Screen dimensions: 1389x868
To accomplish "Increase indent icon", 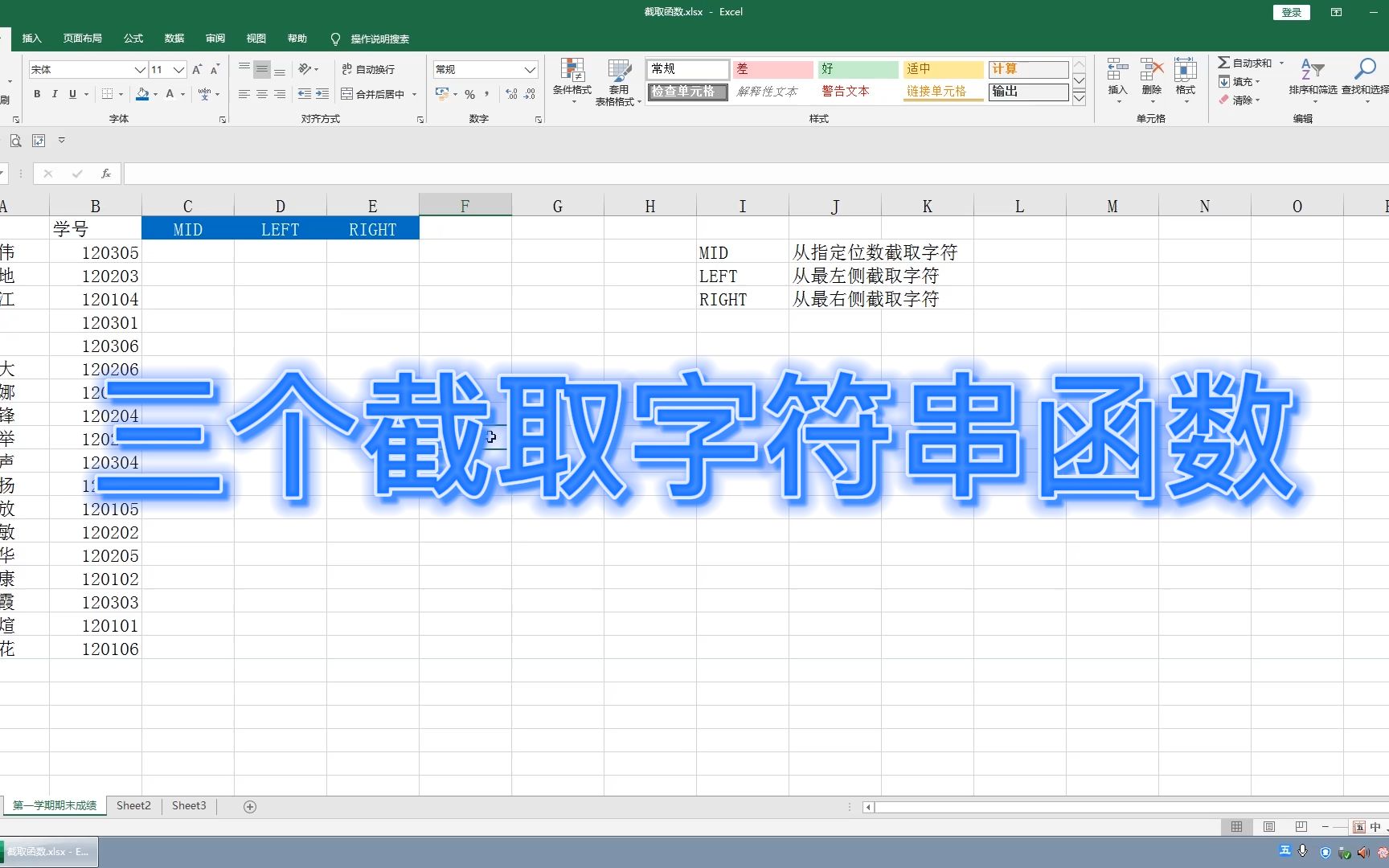I will pyautogui.click(x=322, y=94).
